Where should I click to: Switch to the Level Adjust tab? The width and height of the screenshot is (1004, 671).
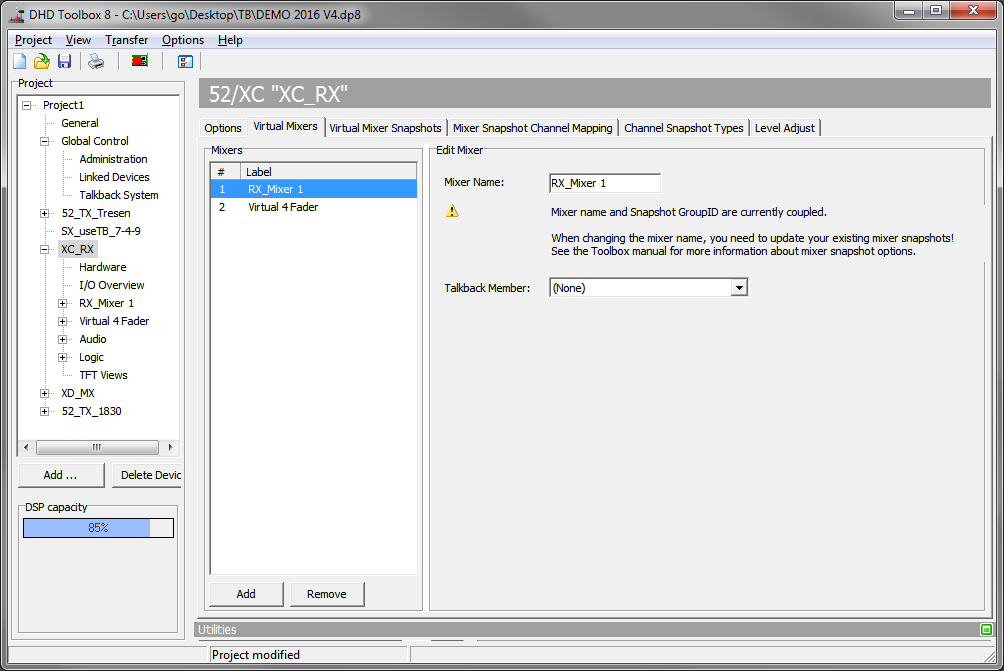click(x=784, y=128)
